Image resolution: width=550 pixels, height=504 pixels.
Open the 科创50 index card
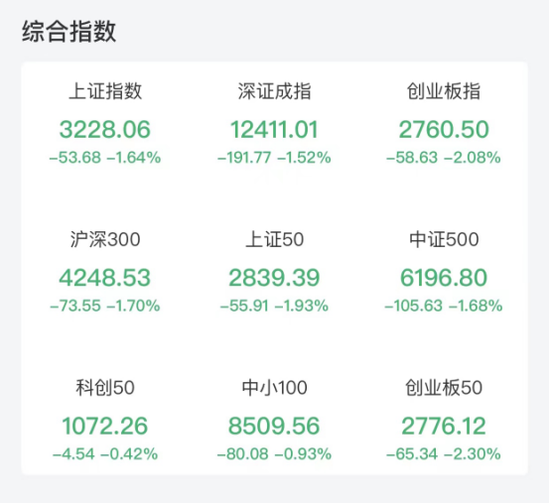point(105,420)
